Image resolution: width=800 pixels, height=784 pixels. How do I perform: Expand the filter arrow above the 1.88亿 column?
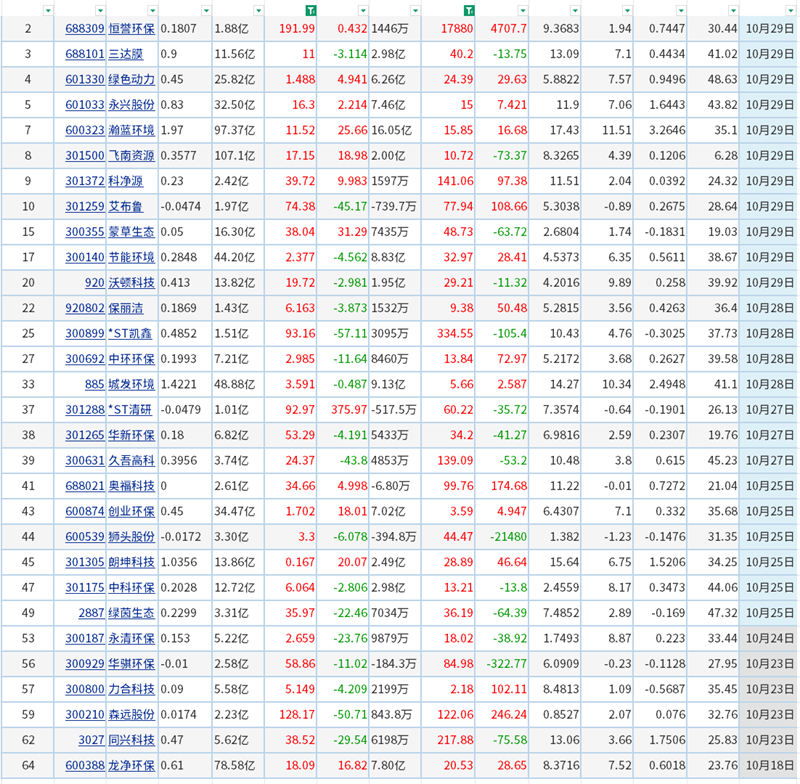[259, 10]
